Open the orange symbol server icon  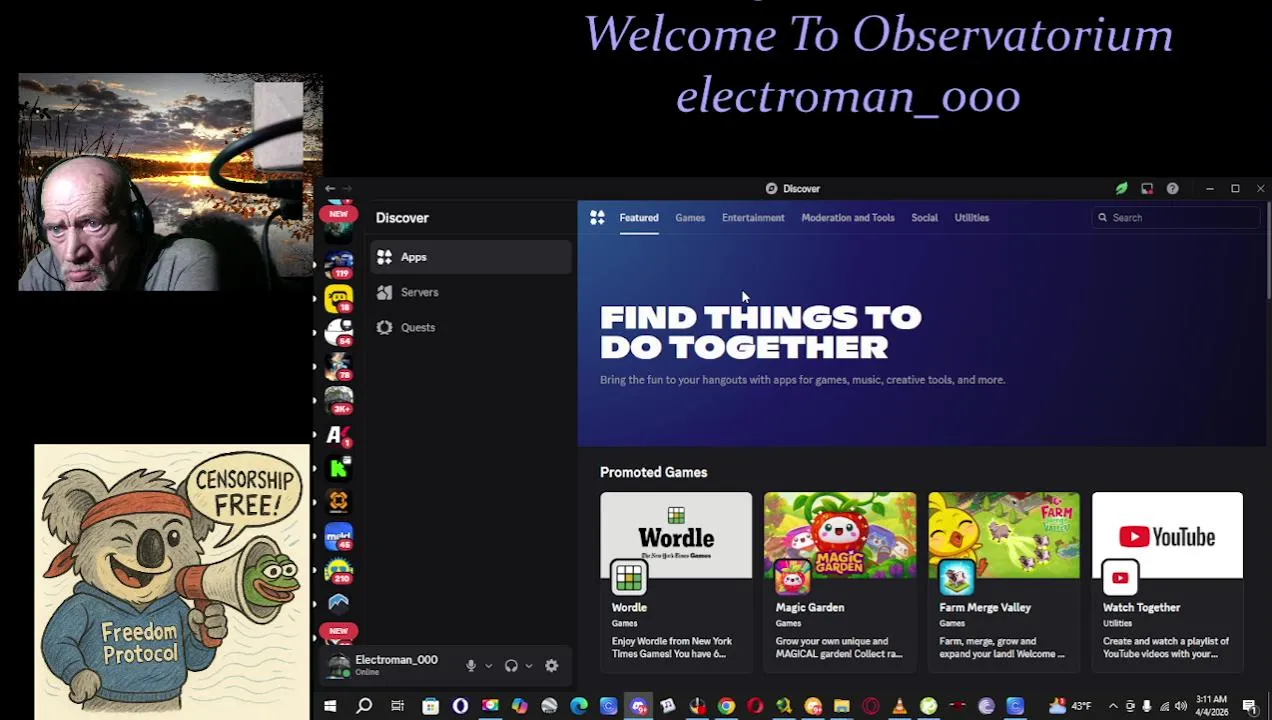339,501
